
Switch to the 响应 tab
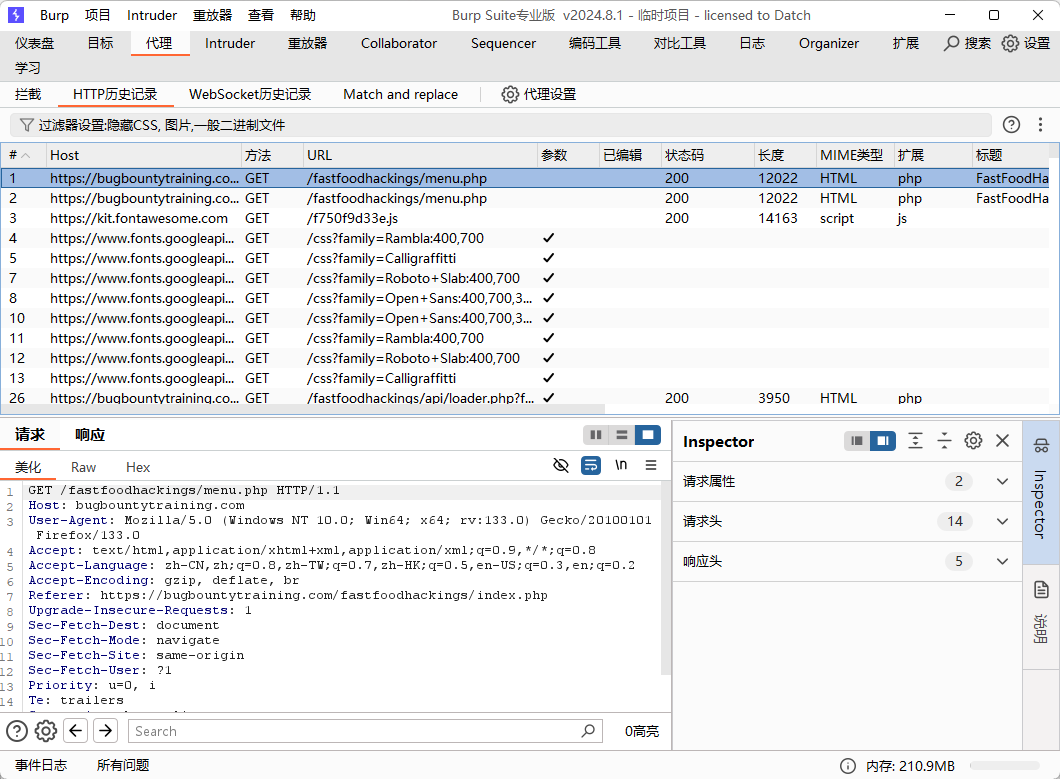(x=90, y=435)
